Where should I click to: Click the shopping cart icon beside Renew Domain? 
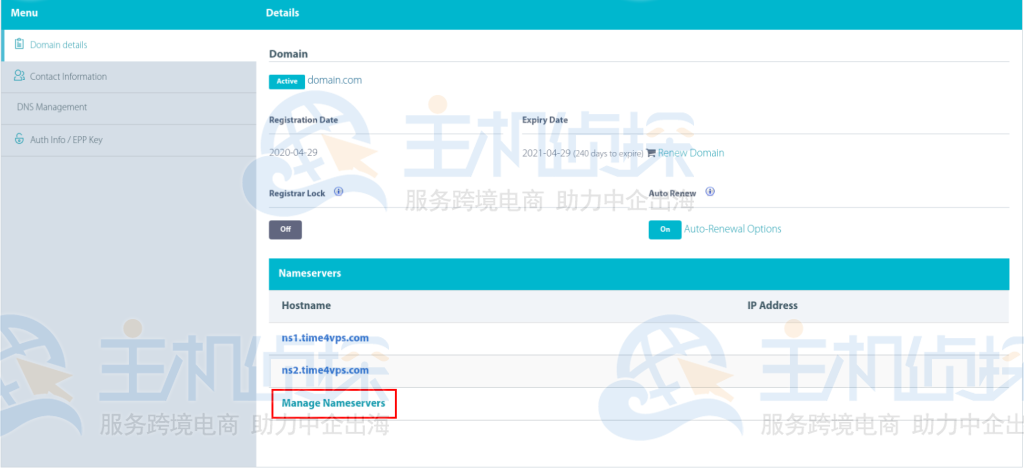coord(650,153)
